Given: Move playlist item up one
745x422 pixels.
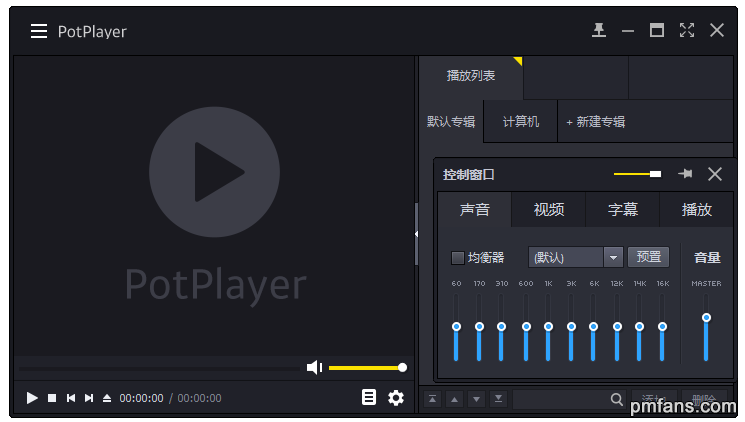Looking at the screenshot, I should coord(454,399).
